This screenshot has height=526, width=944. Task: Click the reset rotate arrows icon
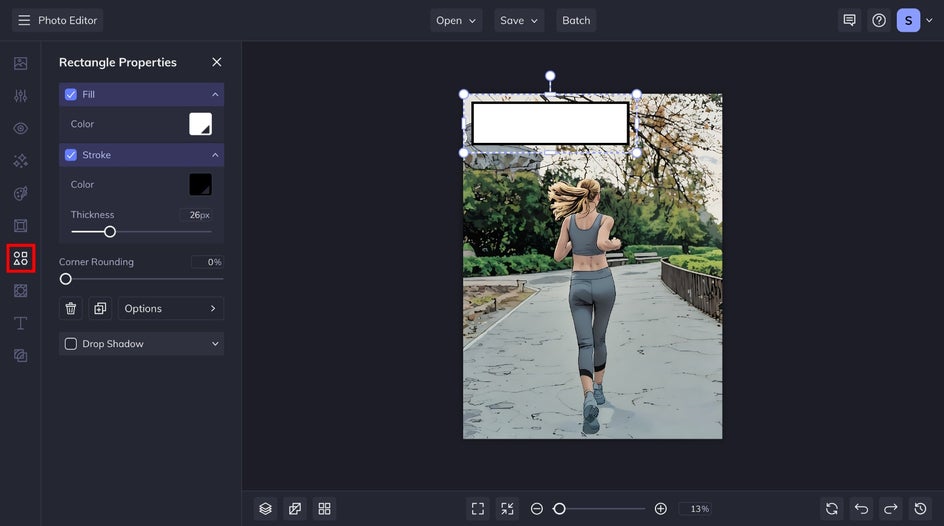pos(832,509)
